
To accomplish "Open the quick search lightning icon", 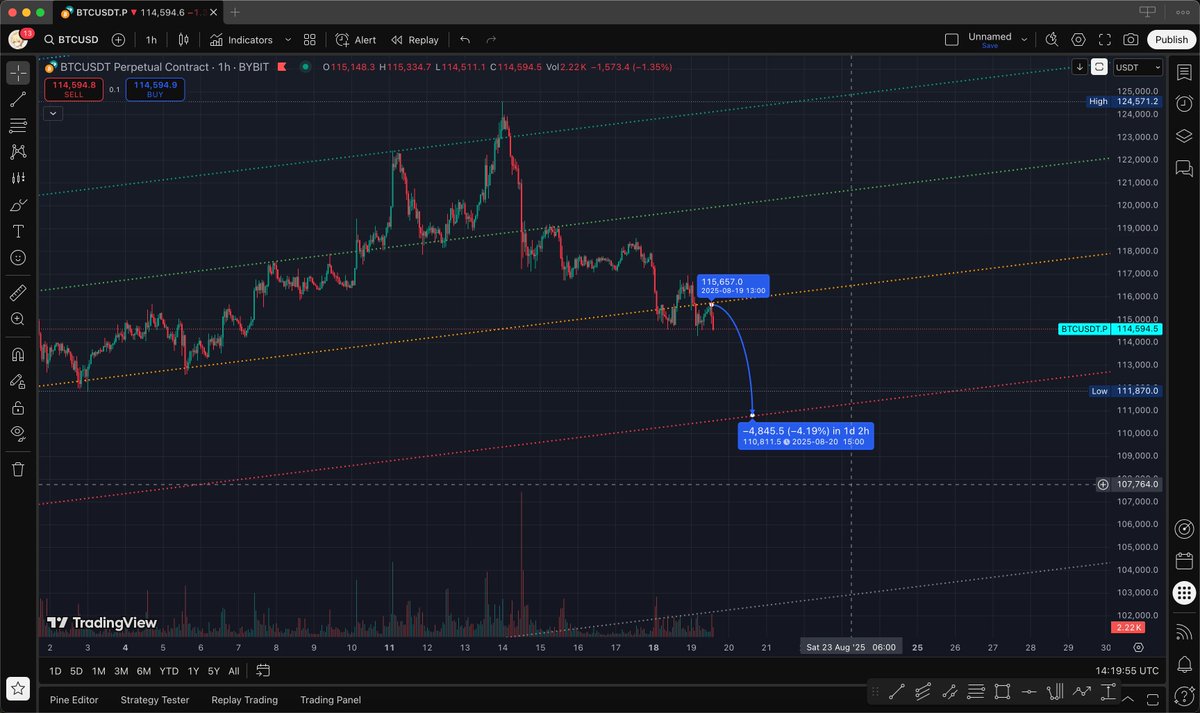I will tap(1052, 40).
